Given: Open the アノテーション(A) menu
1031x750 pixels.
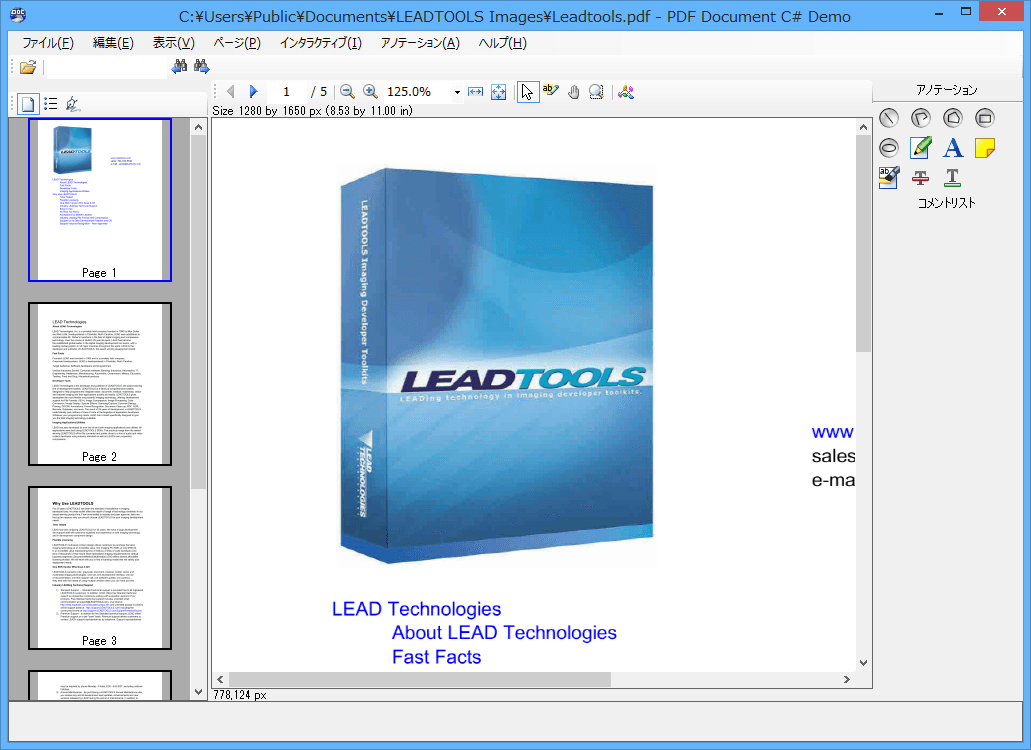Looking at the screenshot, I should [x=420, y=43].
